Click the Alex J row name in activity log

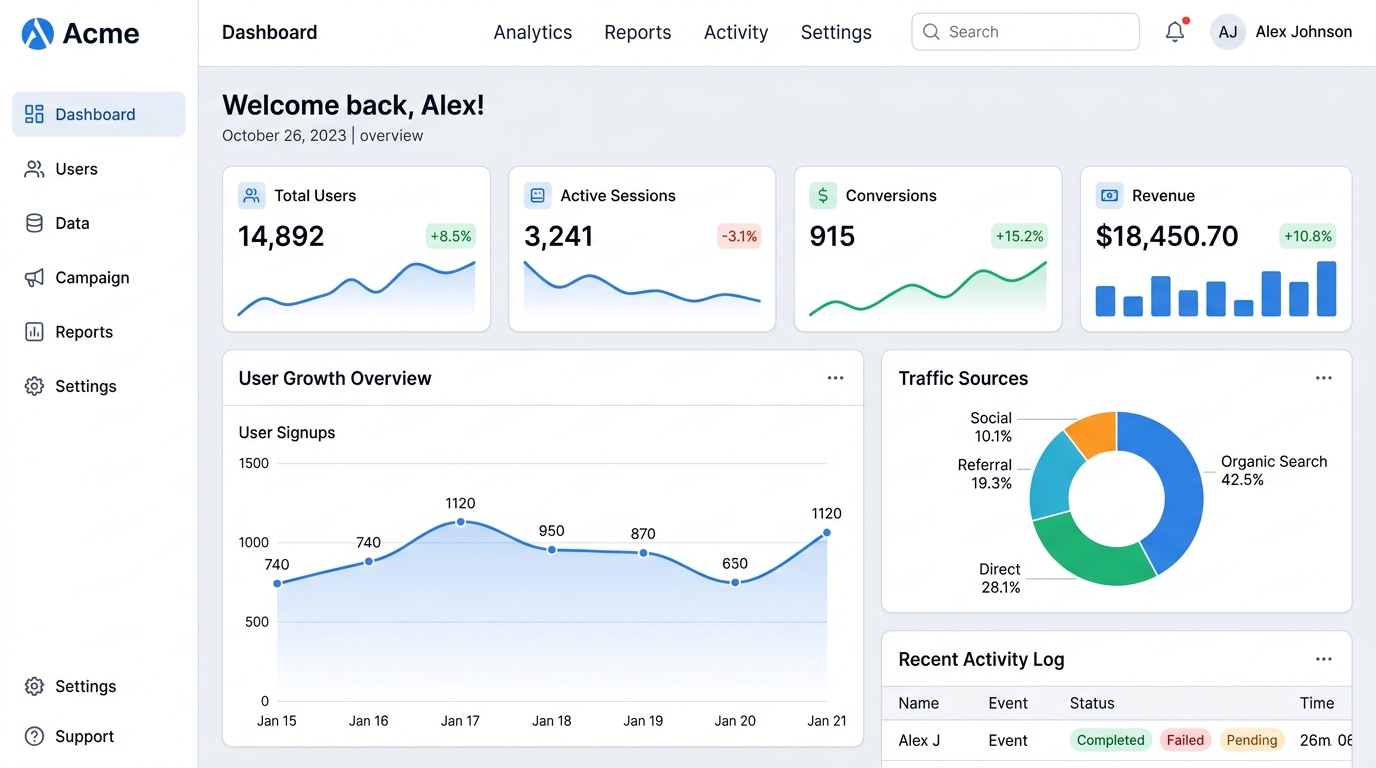pos(919,740)
